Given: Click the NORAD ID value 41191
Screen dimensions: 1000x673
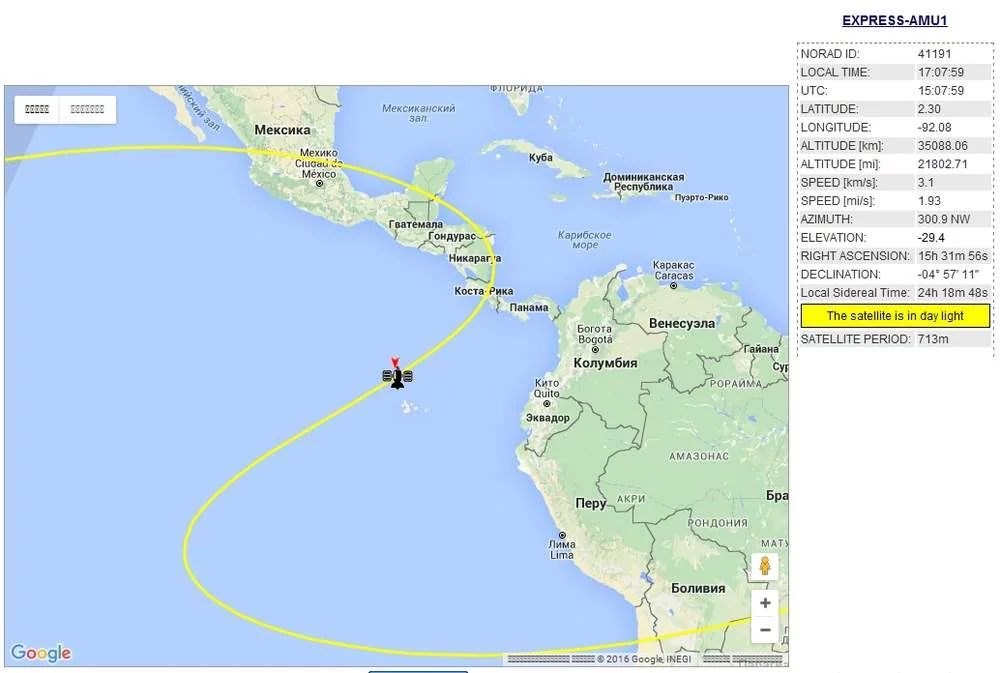Looking at the screenshot, I should (934, 54).
